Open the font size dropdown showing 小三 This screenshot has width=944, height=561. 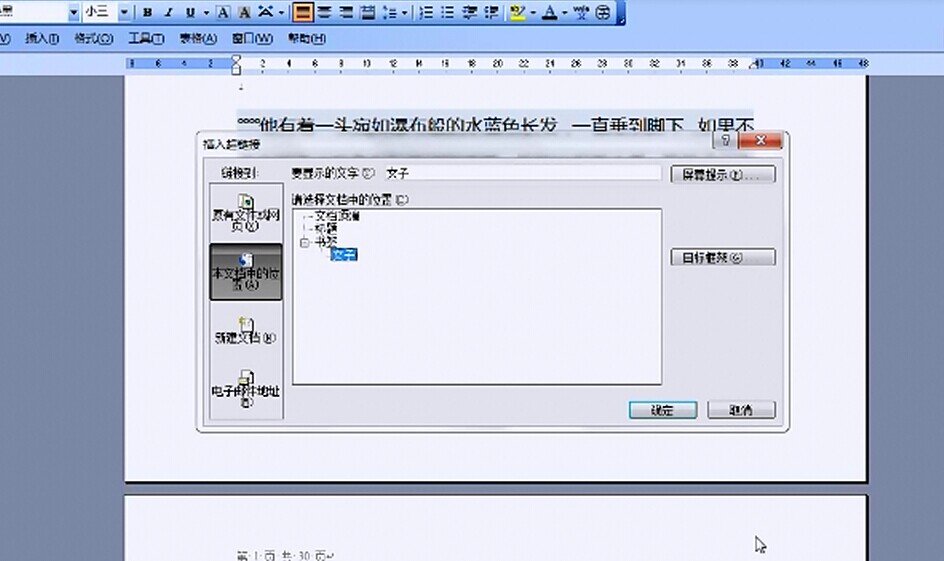[x=124, y=12]
